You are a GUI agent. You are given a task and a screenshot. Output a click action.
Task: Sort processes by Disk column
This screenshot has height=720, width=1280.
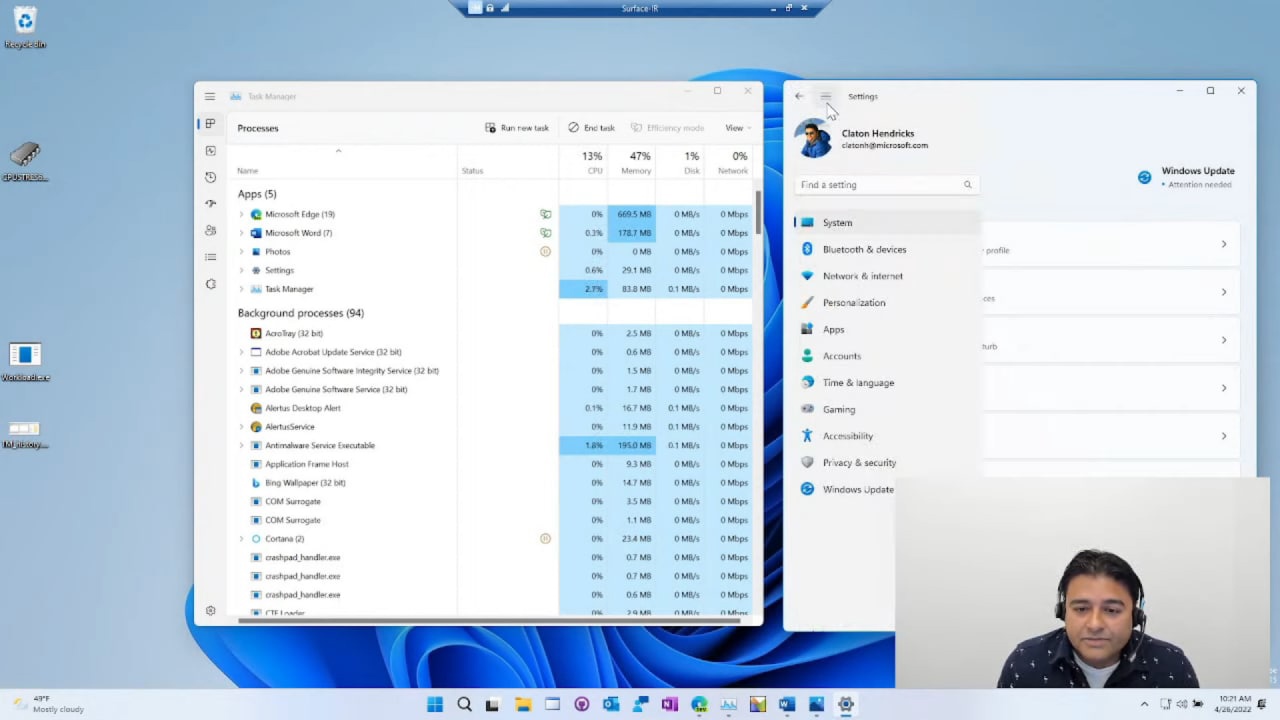click(x=679, y=162)
